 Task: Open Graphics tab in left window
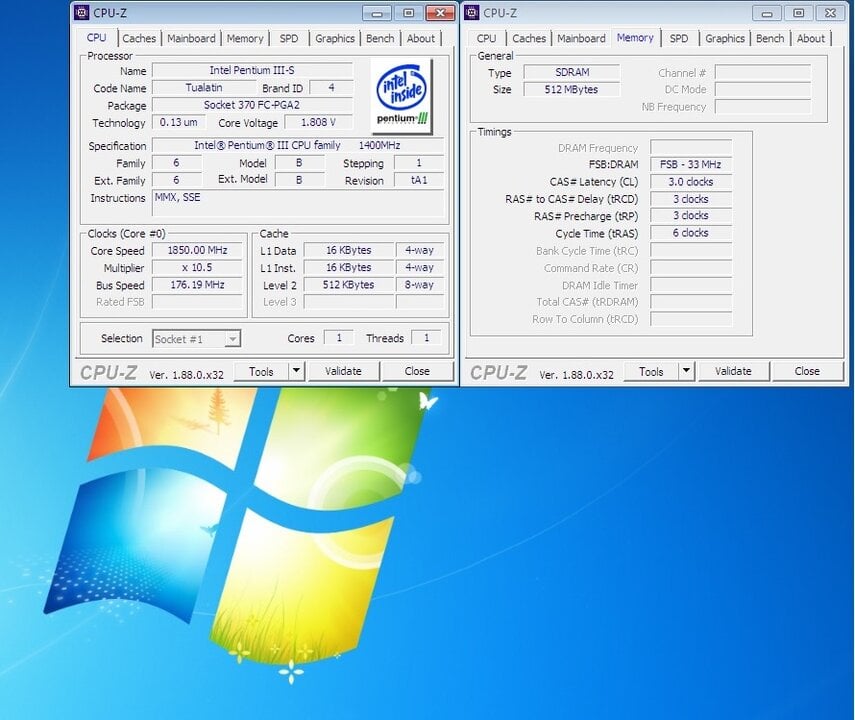335,38
